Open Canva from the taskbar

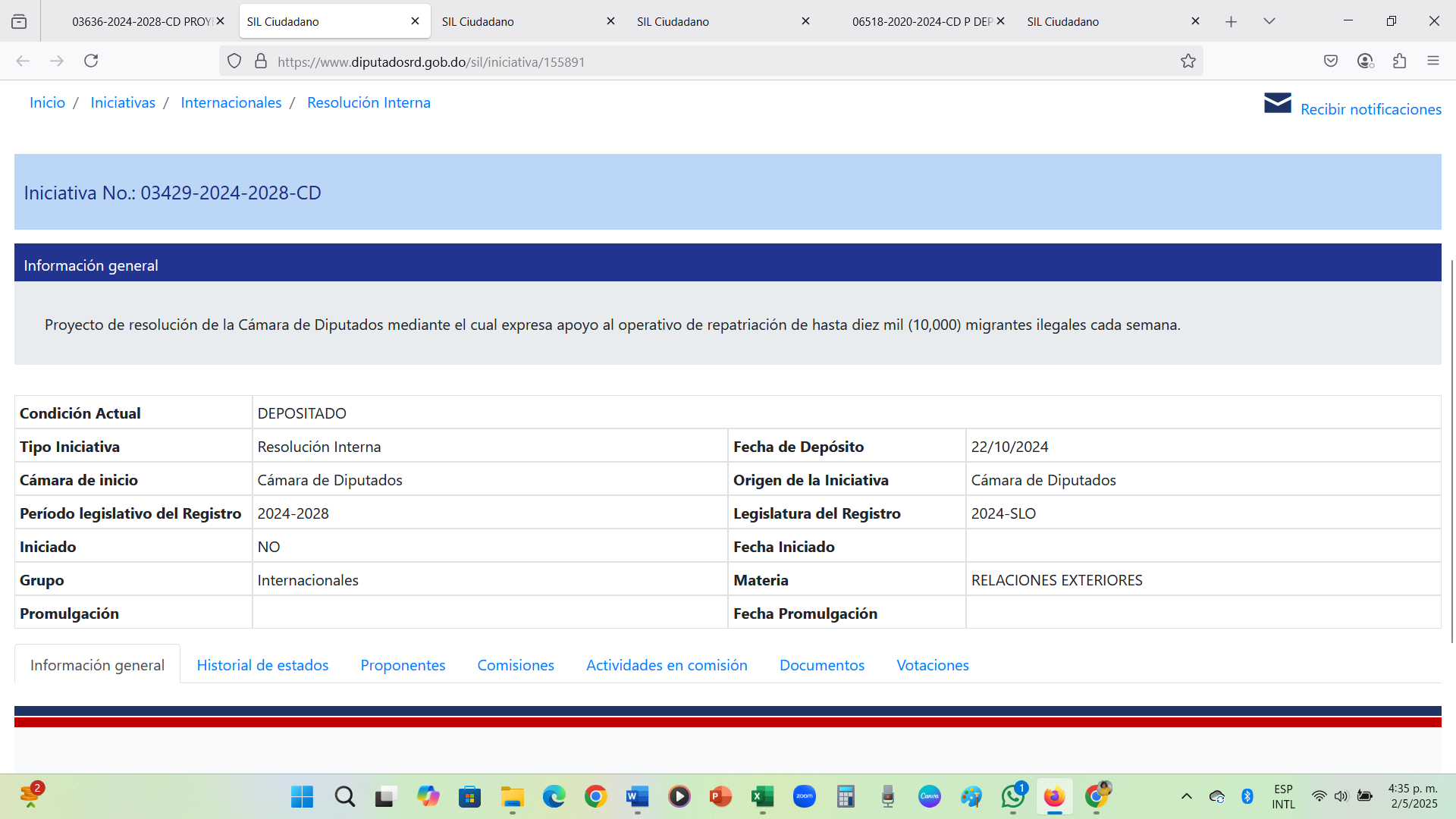(929, 796)
